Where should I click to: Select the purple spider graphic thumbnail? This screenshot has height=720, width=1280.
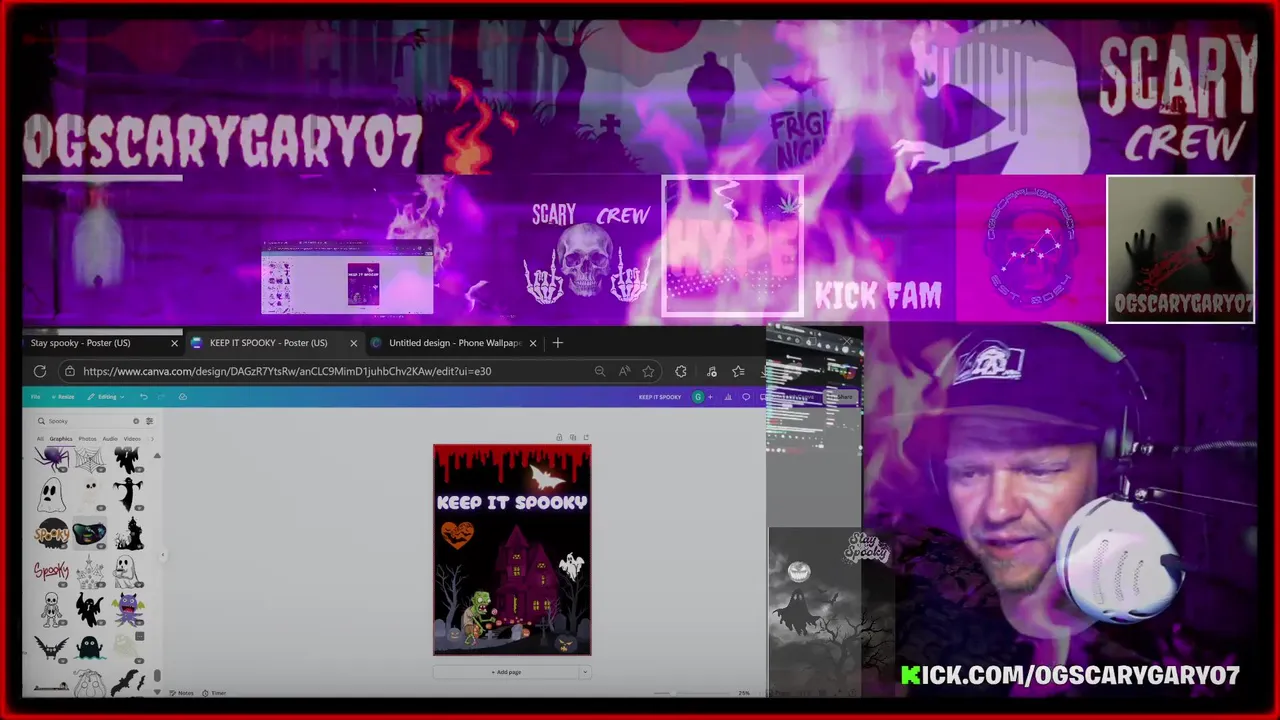click(51, 459)
